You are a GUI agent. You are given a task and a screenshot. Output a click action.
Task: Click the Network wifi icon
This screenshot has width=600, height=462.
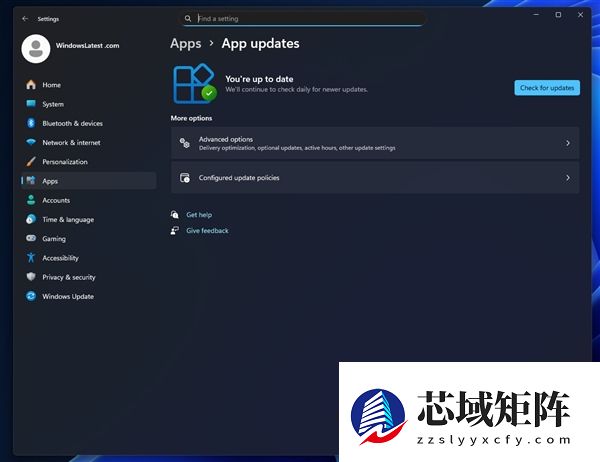pos(31,142)
